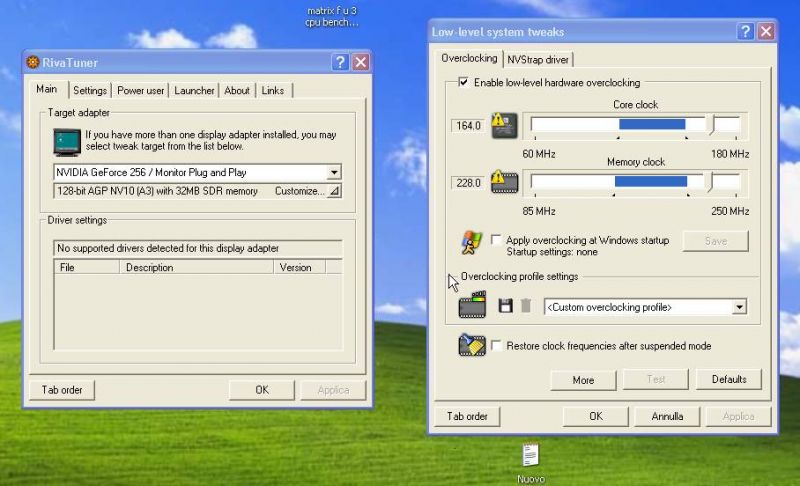Image resolution: width=800 pixels, height=486 pixels.
Task: Switch to the Main tab
Action: pos(46,89)
